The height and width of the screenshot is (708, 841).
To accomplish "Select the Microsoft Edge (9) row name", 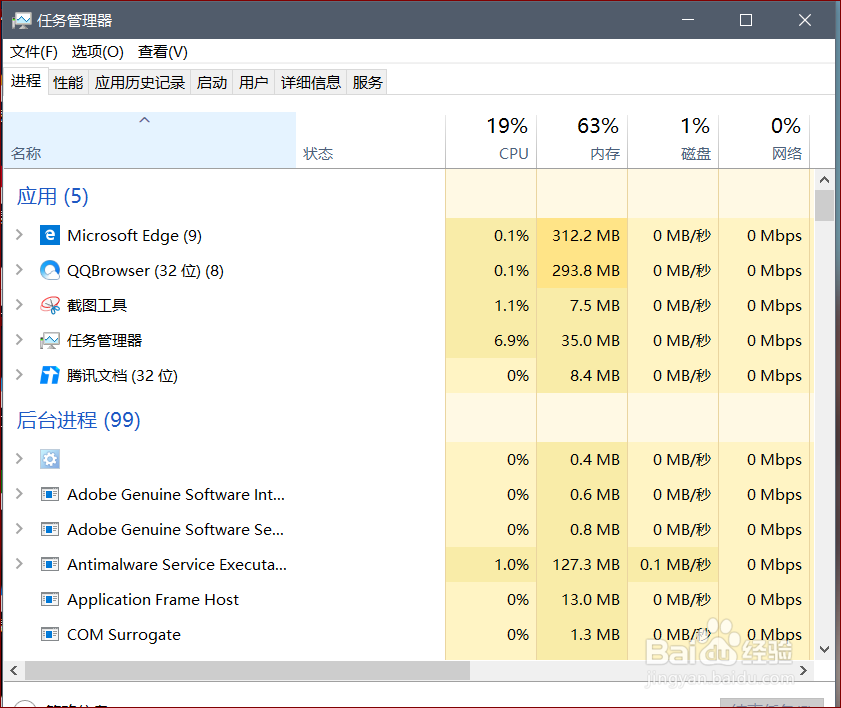I will (134, 235).
